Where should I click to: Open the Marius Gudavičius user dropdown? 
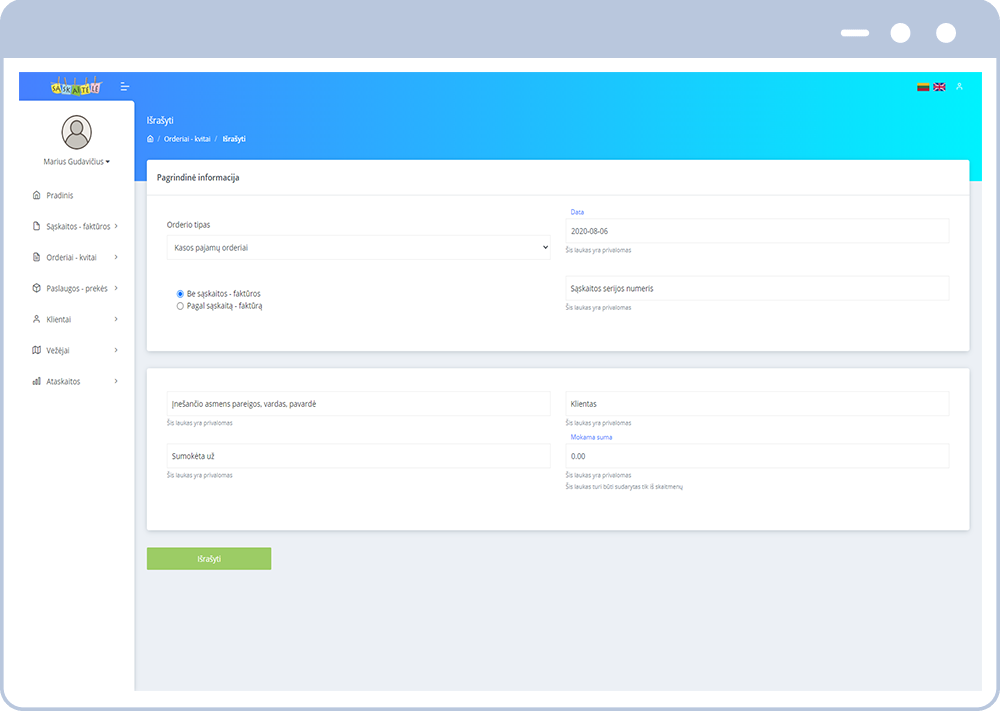pos(77,162)
